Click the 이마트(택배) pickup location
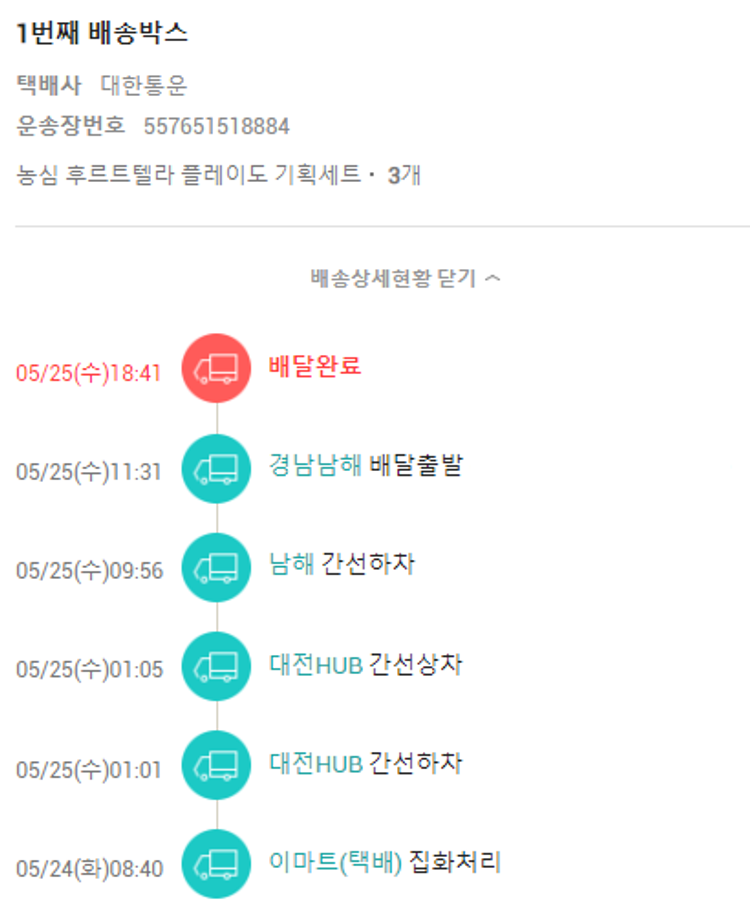This screenshot has width=750, height=922. click(335, 862)
